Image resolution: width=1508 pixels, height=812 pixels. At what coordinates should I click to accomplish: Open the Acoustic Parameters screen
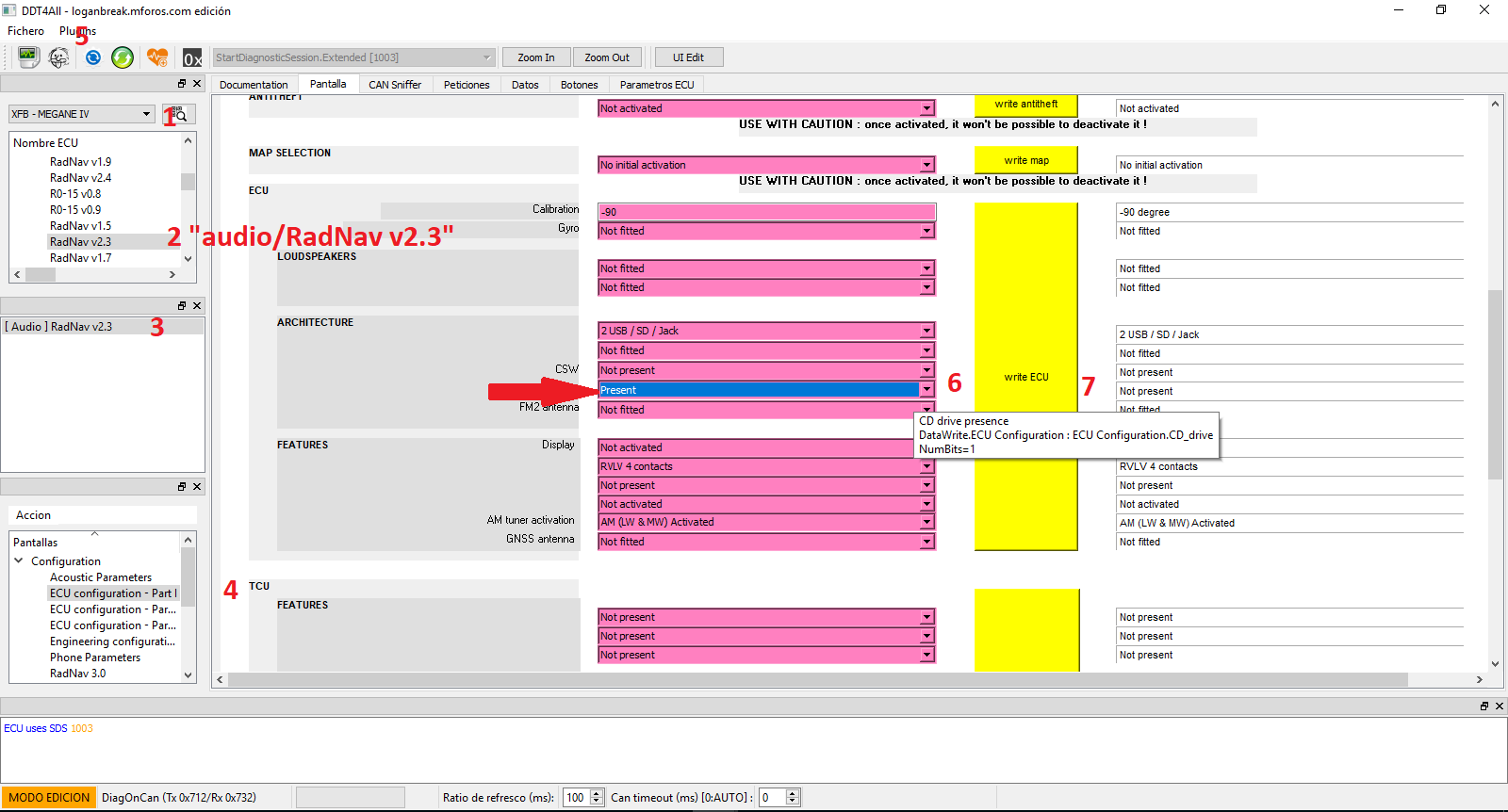point(101,577)
